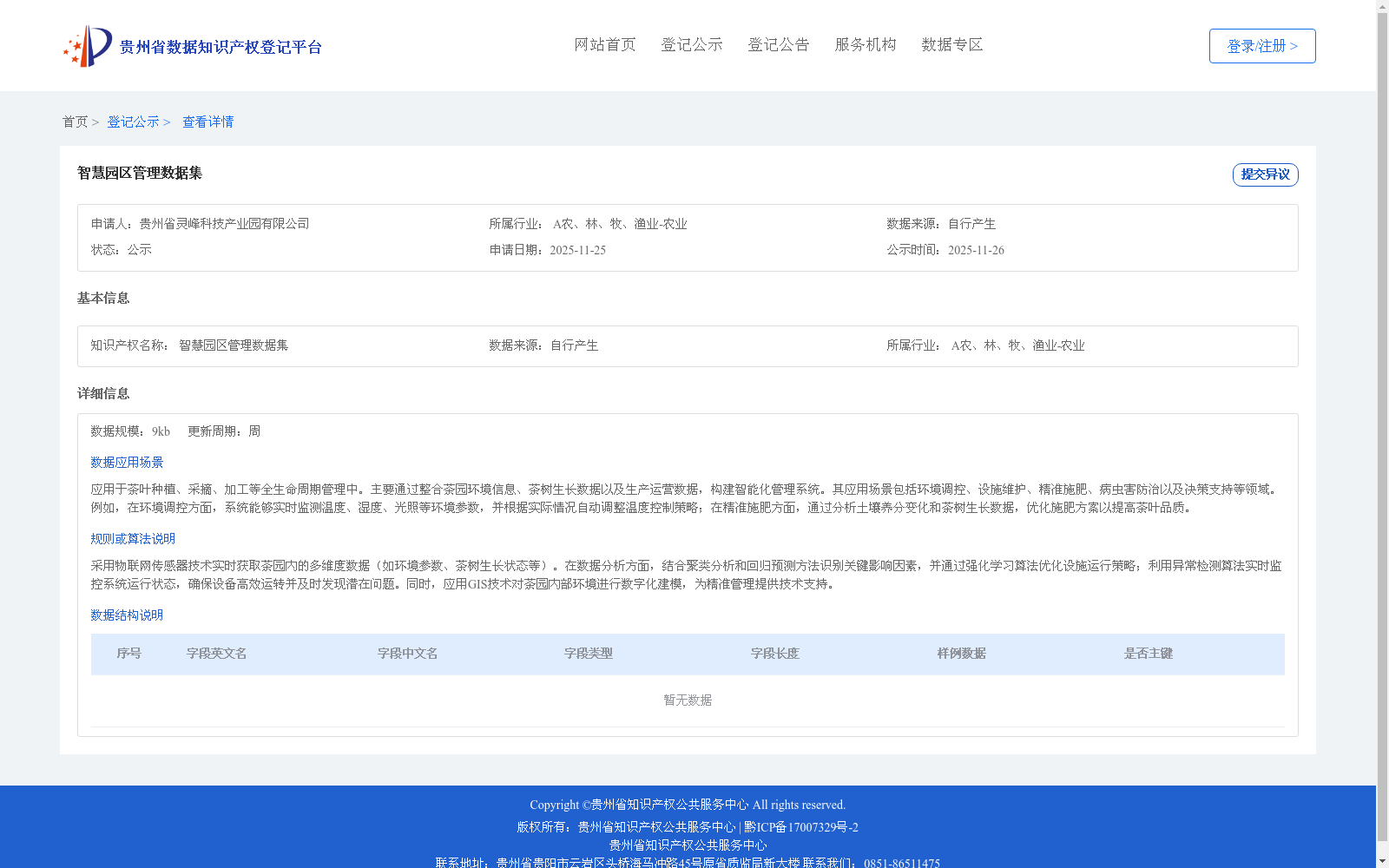Image resolution: width=1389 pixels, height=868 pixels.
Task: Click the 登录/注册 button
Action: coord(1262,46)
